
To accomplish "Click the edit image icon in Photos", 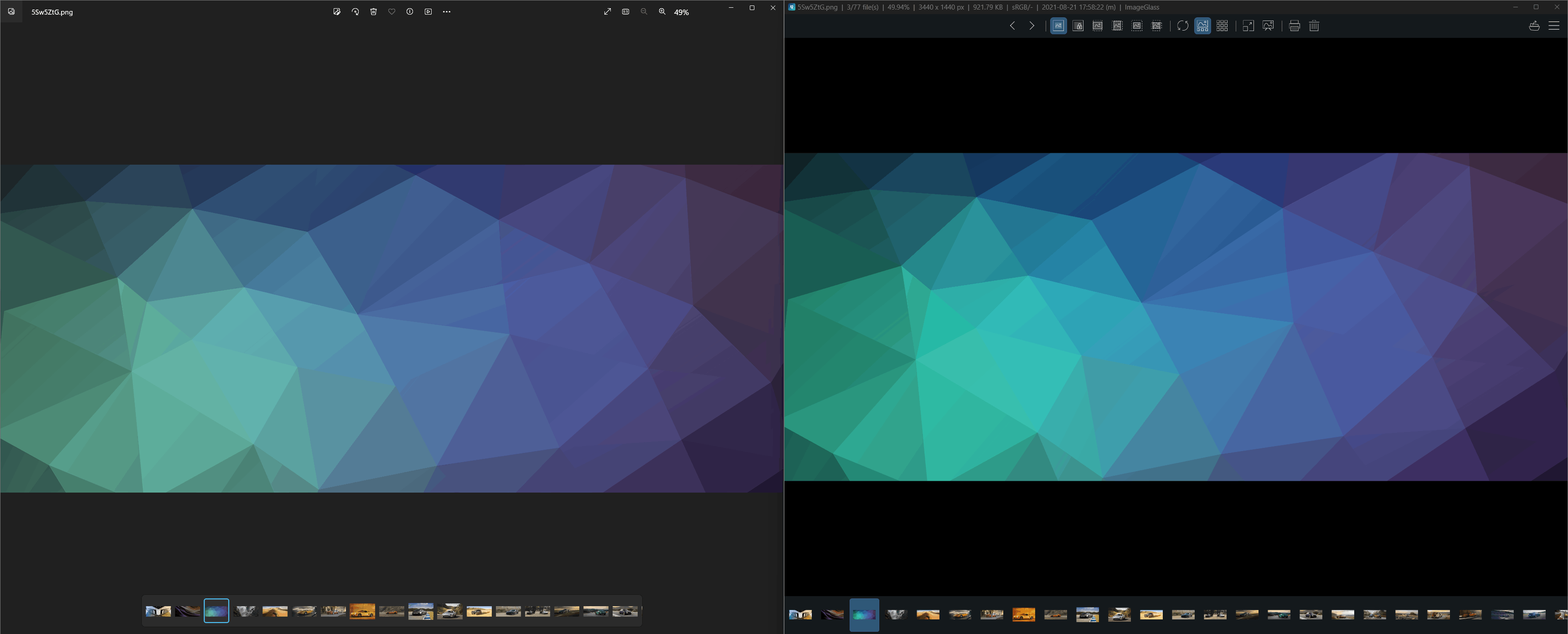I will coord(336,11).
